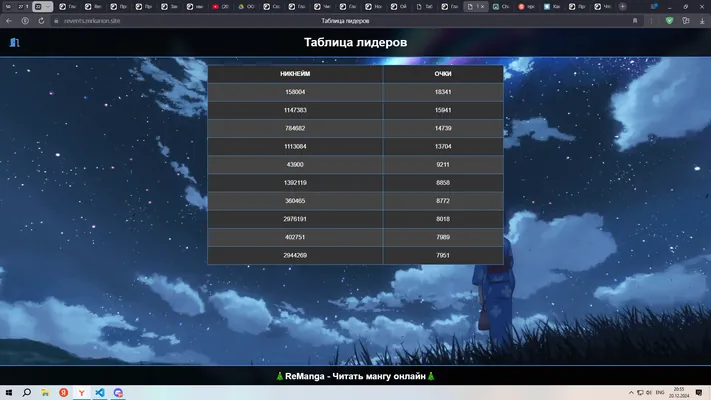Open a new tab with the plus button

click(623, 6)
